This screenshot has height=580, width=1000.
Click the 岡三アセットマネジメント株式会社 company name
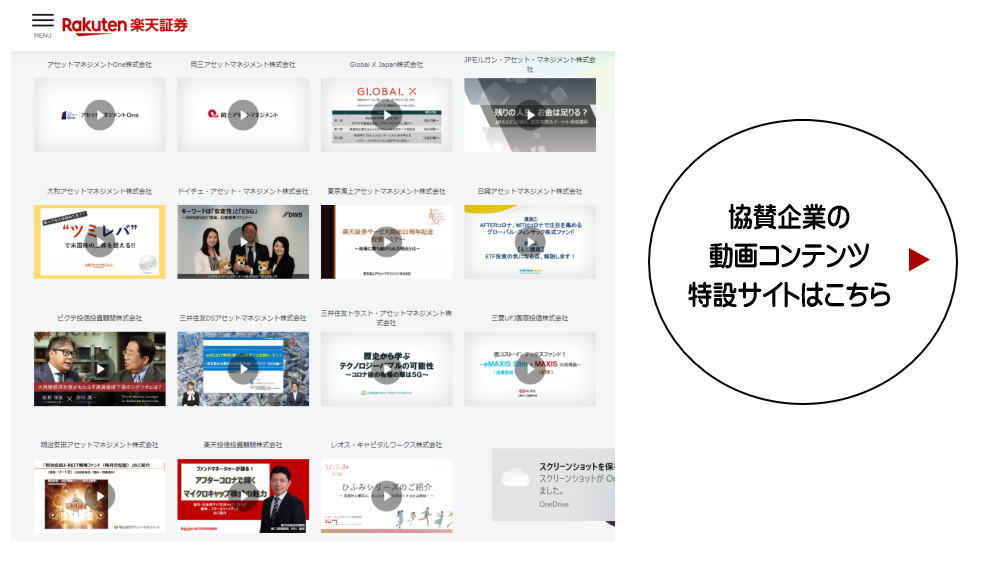pyautogui.click(x=243, y=64)
